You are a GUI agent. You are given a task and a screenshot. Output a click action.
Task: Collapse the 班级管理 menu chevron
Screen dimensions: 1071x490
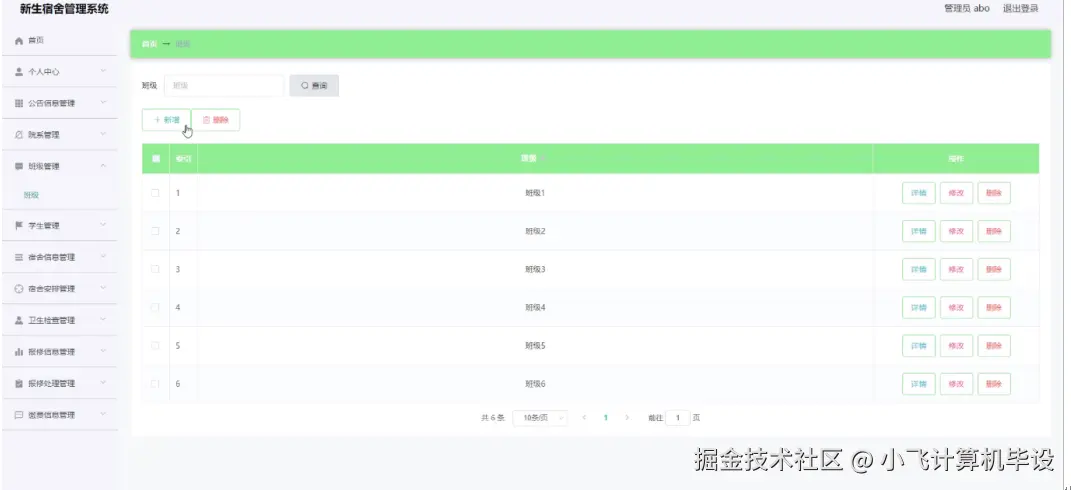[103, 165]
